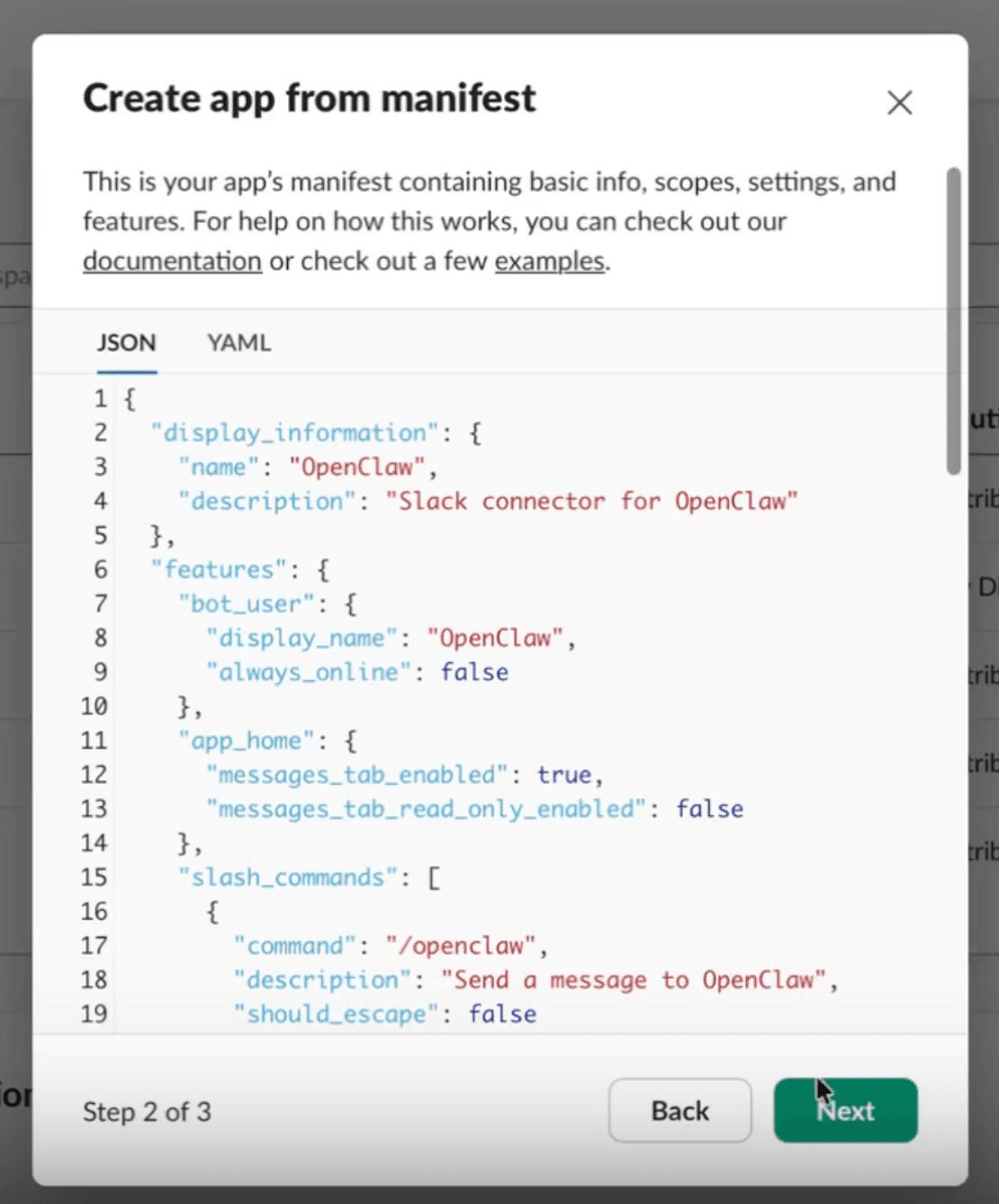Click the "display_name" key on line 8

301,638
